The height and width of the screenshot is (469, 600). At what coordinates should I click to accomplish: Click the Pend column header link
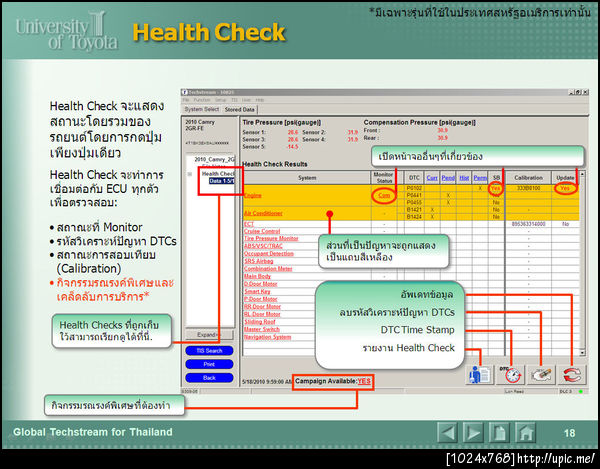tap(448, 178)
